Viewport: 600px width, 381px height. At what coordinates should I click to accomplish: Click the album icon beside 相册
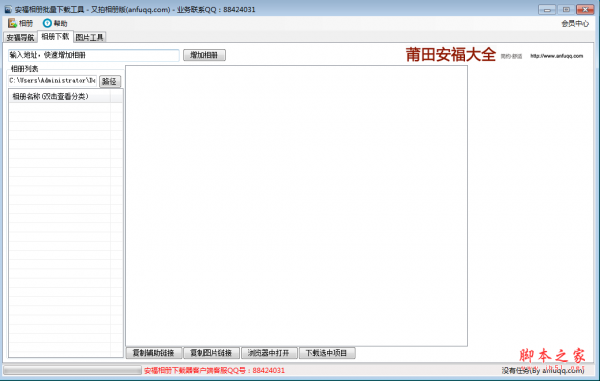pos(12,23)
